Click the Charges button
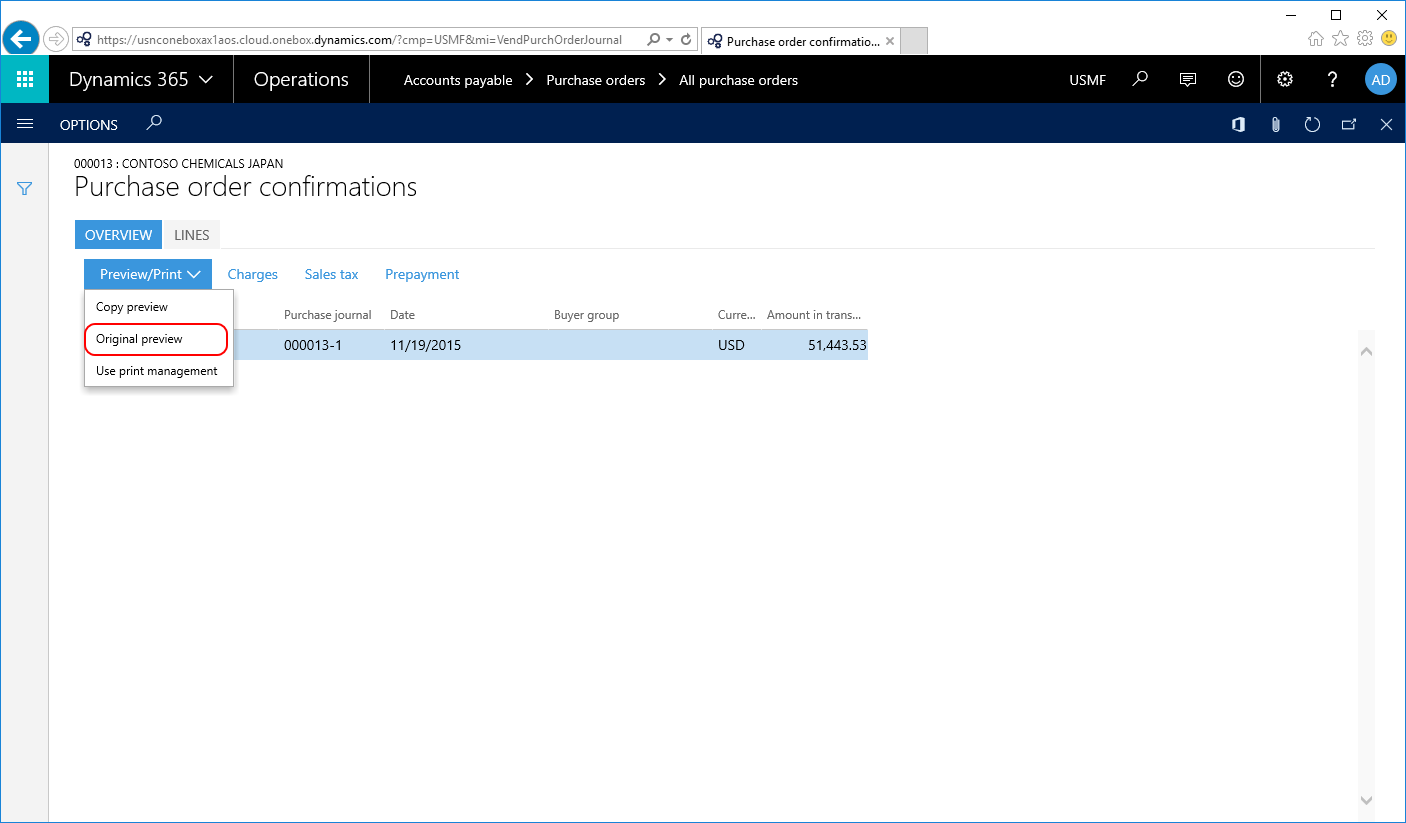 [x=253, y=274]
